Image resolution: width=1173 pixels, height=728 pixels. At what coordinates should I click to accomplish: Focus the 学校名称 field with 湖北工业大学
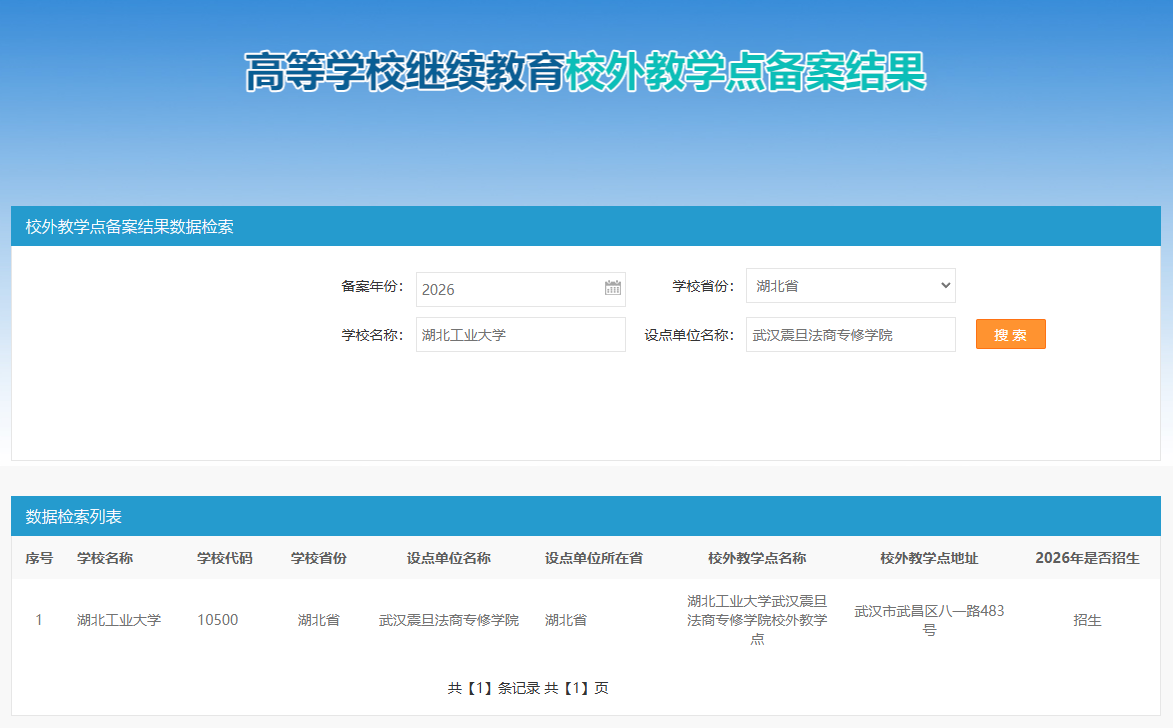(x=521, y=334)
